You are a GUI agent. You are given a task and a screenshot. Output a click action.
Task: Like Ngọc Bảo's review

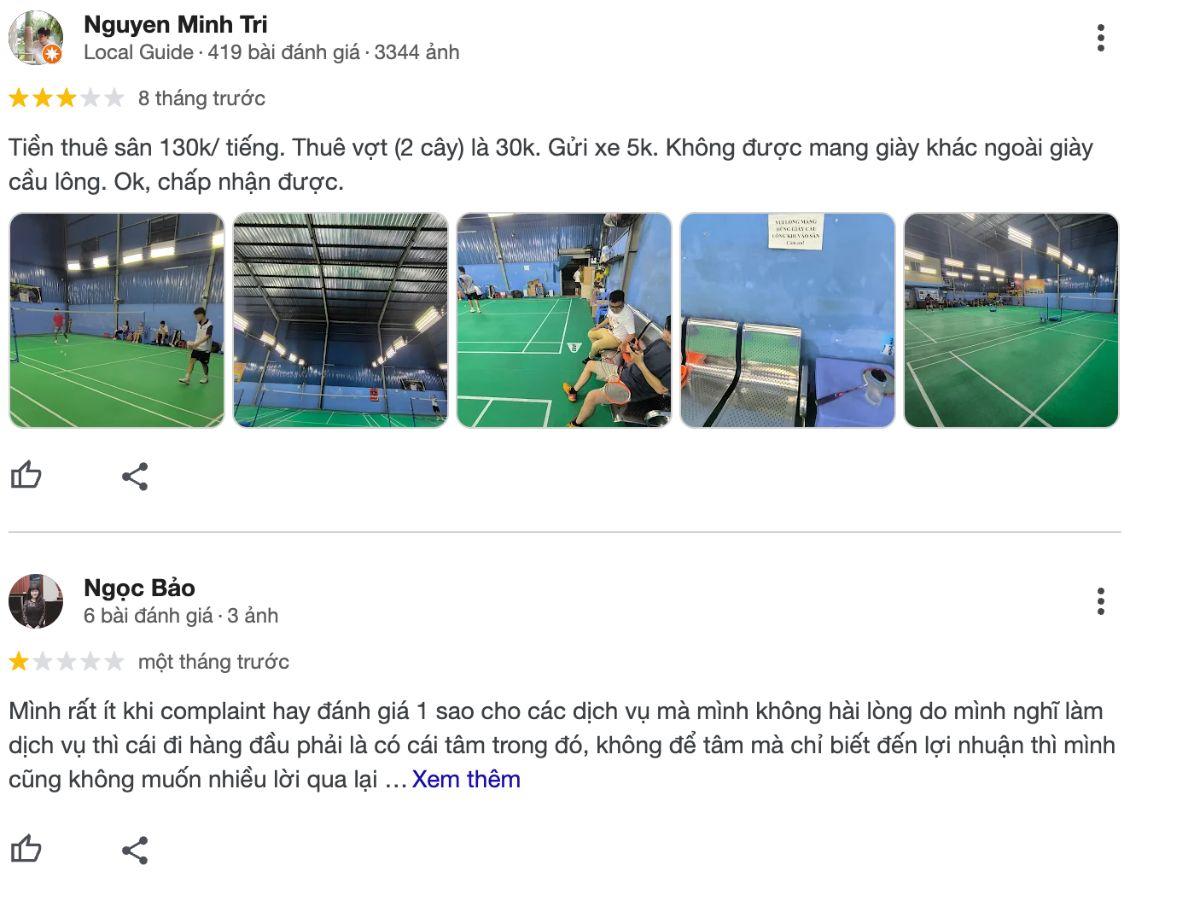pyautogui.click(x=26, y=850)
